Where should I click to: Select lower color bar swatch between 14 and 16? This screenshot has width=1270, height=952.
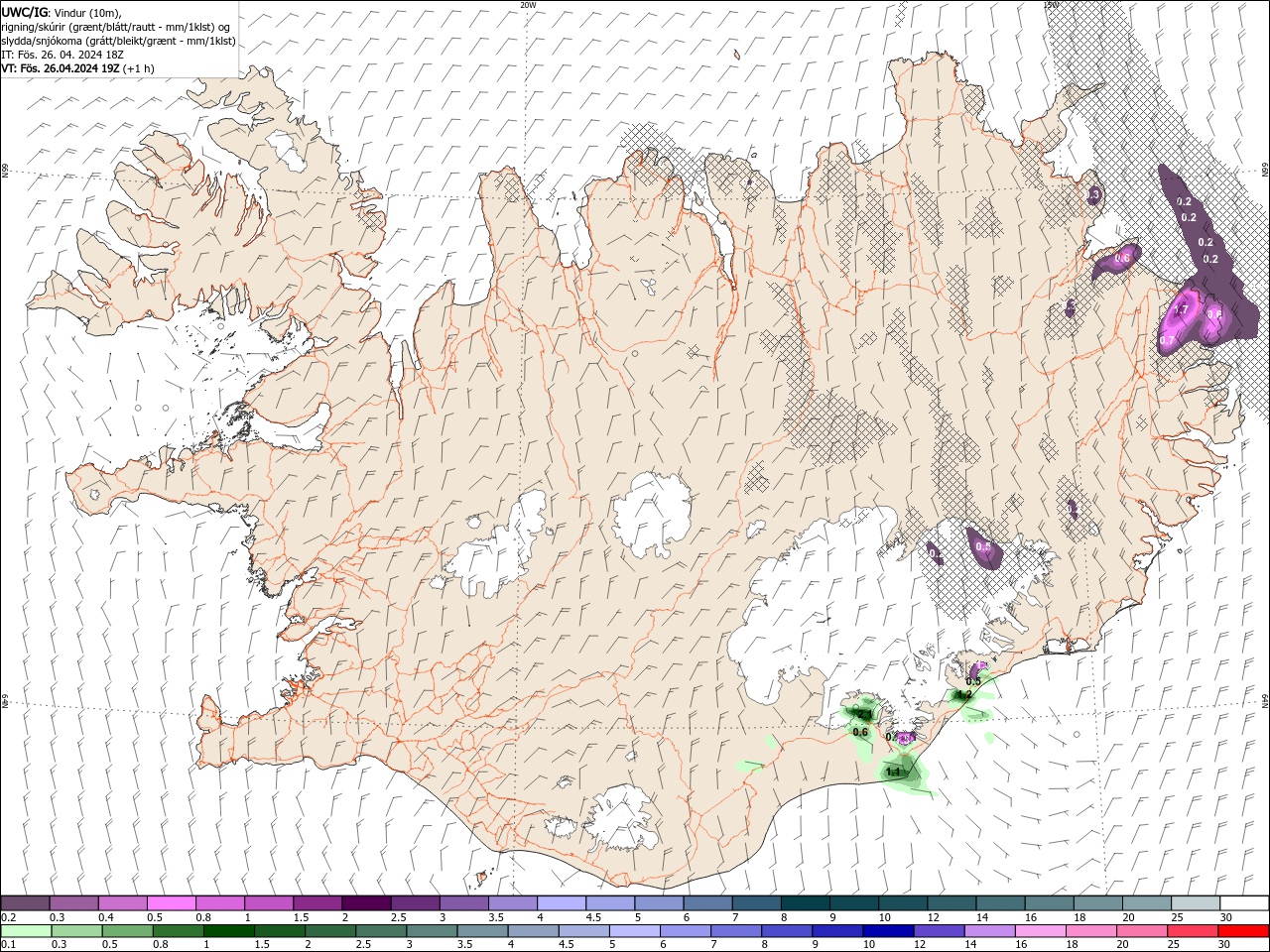coord(989,931)
